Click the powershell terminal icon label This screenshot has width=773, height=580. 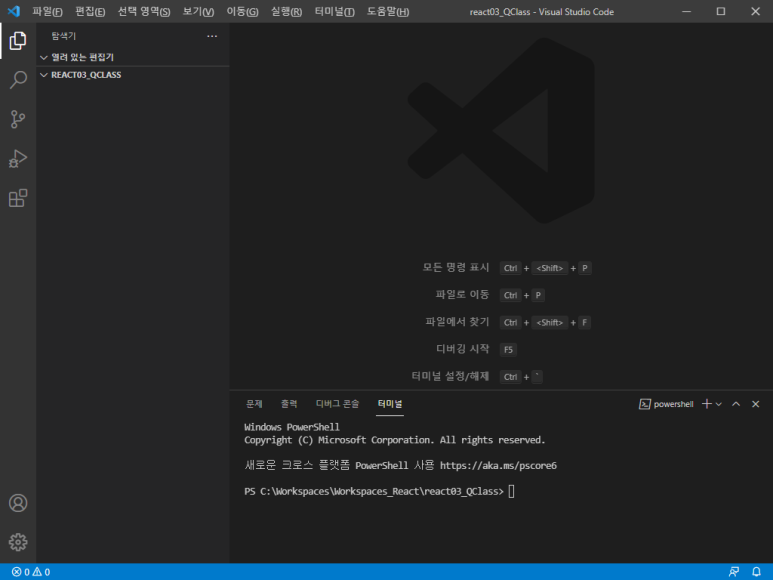[x=666, y=404]
